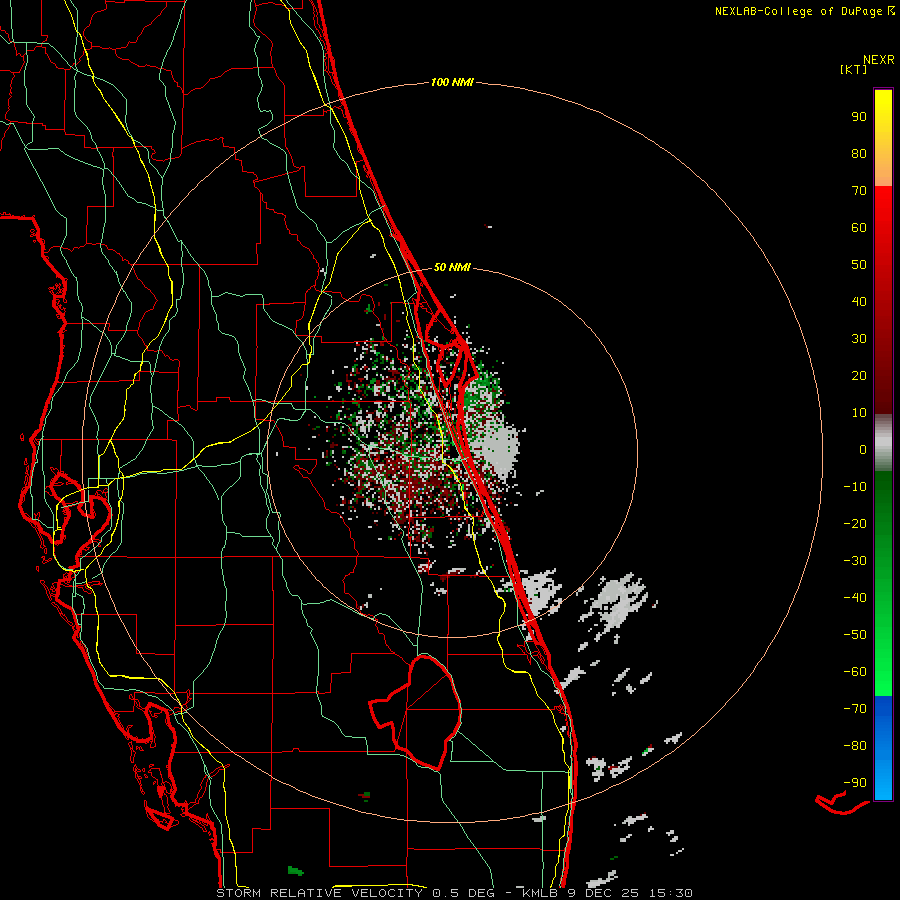Click the gray zero-velocity segment of the color bar

[883, 443]
